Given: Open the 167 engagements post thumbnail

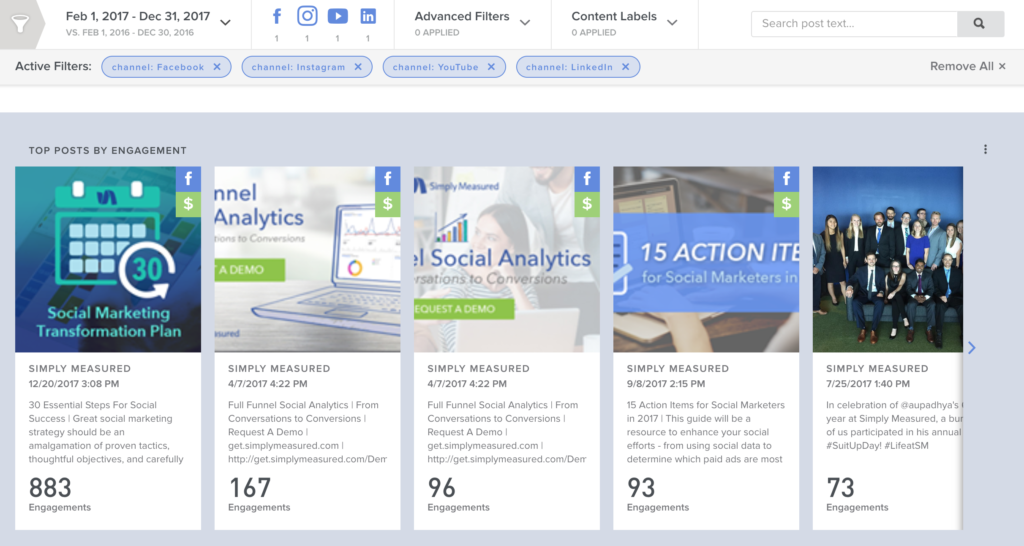Looking at the screenshot, I should [308, 259].
